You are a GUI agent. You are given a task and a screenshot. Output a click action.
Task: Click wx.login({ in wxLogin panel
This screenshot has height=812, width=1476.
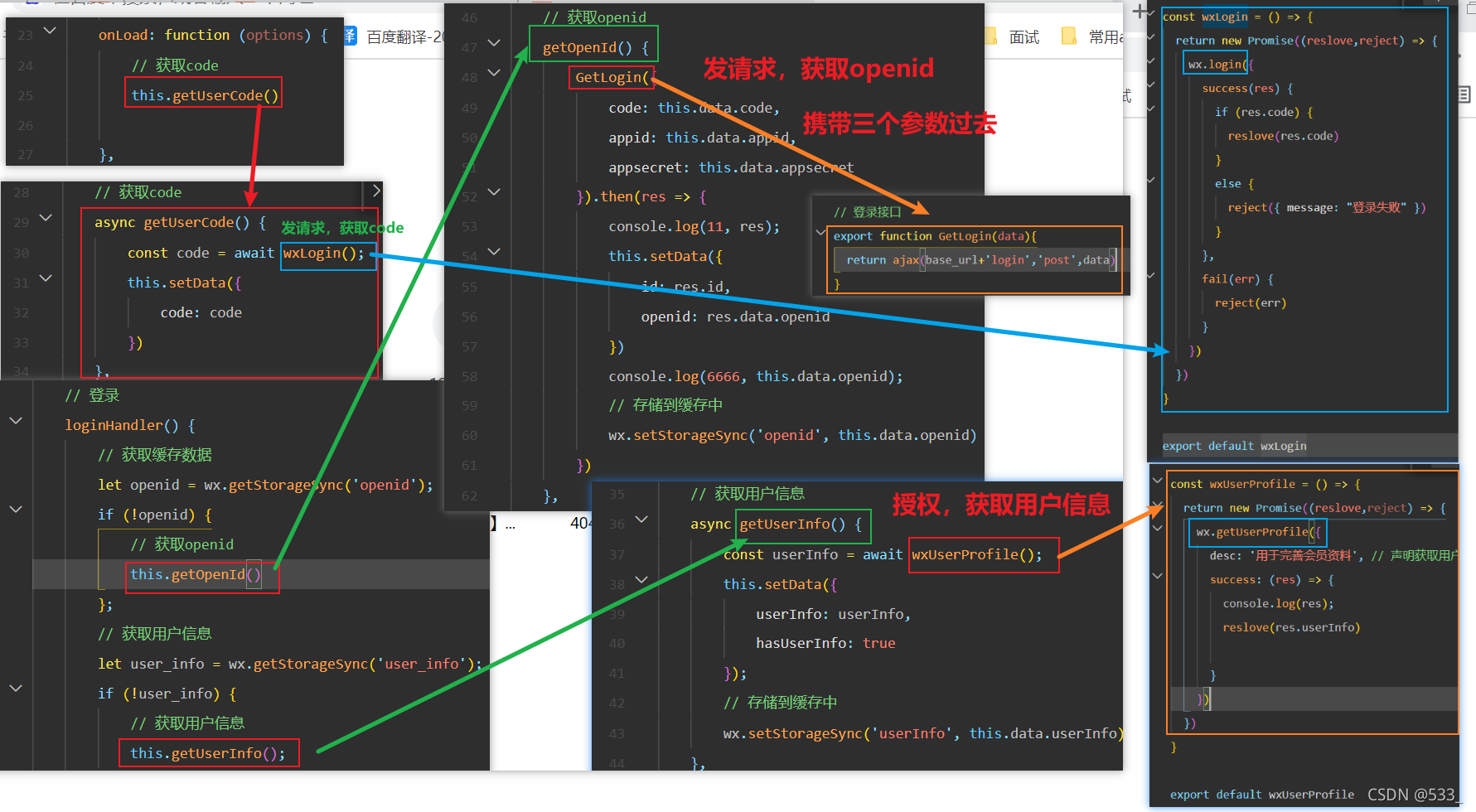[x=1220, y=65]
